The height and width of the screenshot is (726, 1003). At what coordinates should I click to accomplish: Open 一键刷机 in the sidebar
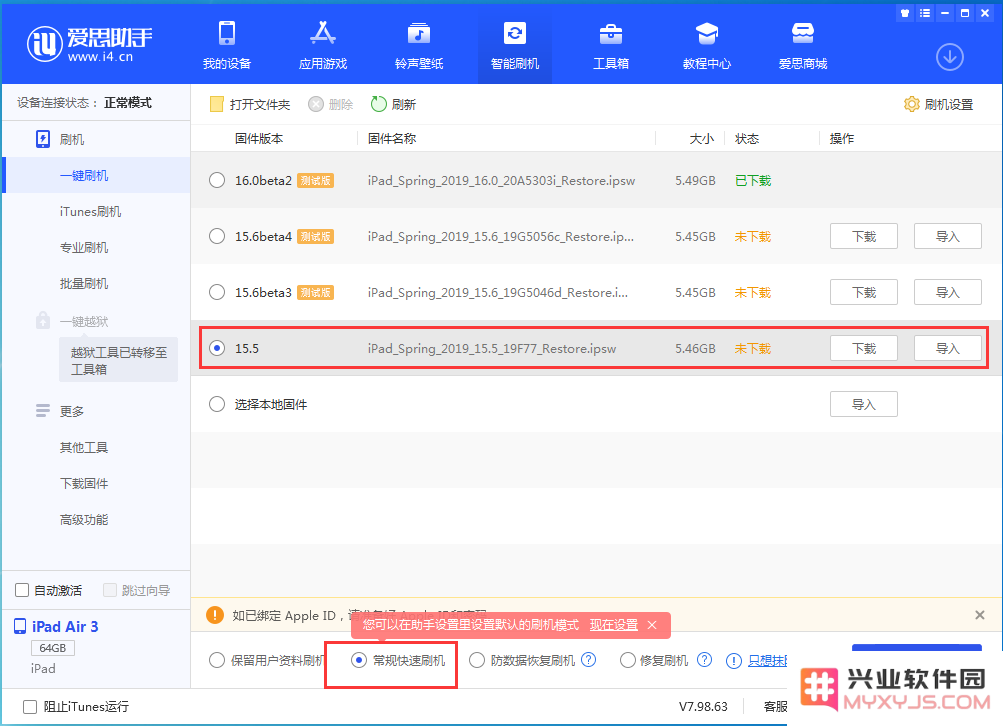[84, 175]
